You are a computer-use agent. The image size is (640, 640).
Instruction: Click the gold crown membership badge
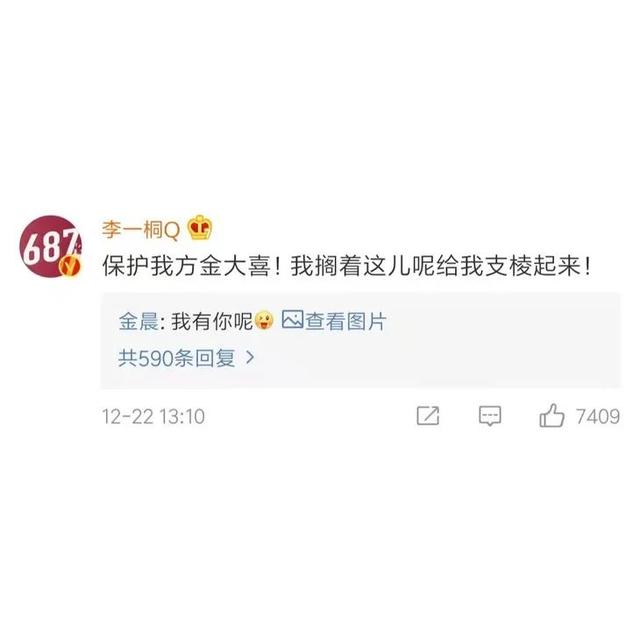[200, 228]
